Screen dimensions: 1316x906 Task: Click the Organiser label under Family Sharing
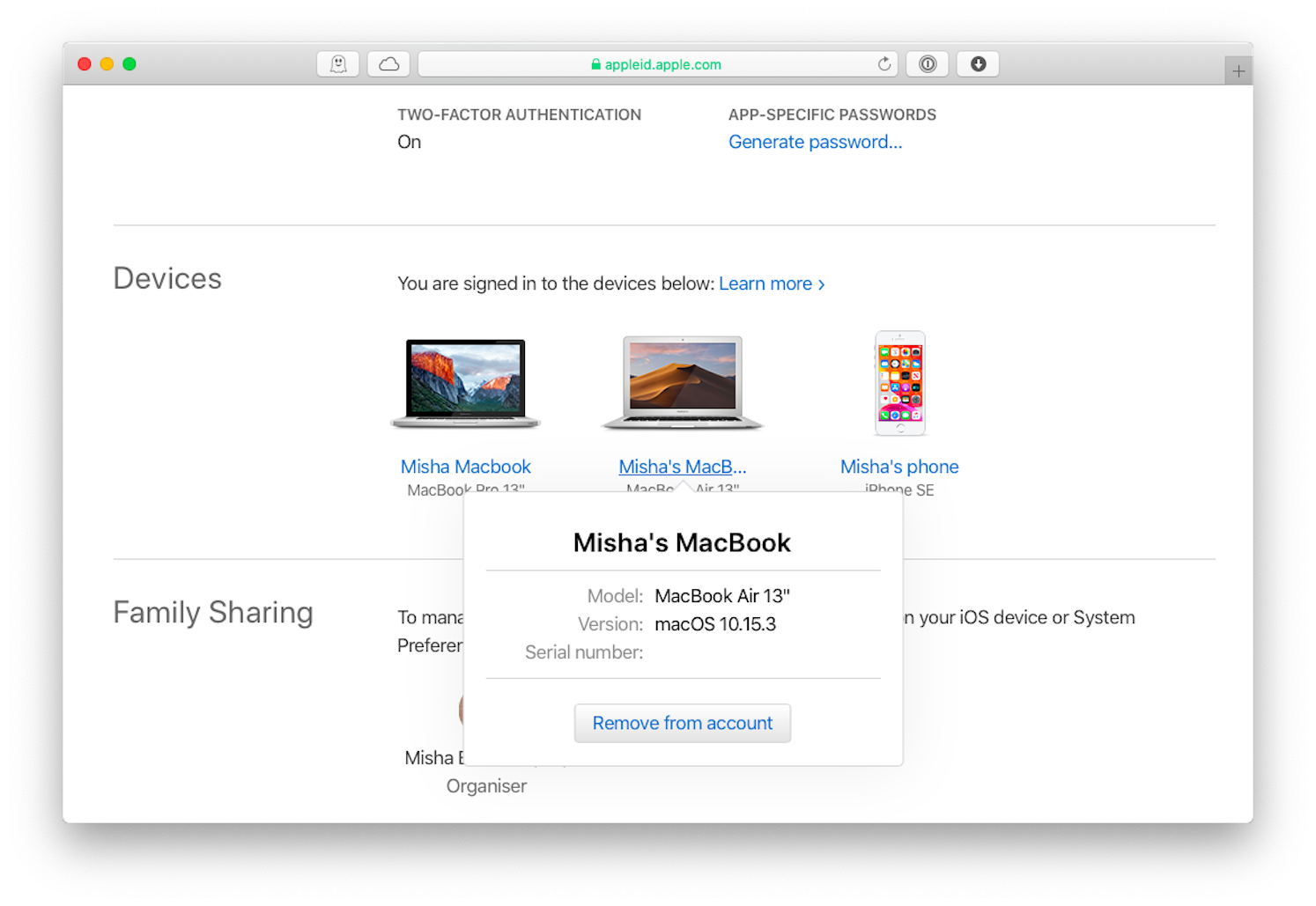click(x=486, y=785)
